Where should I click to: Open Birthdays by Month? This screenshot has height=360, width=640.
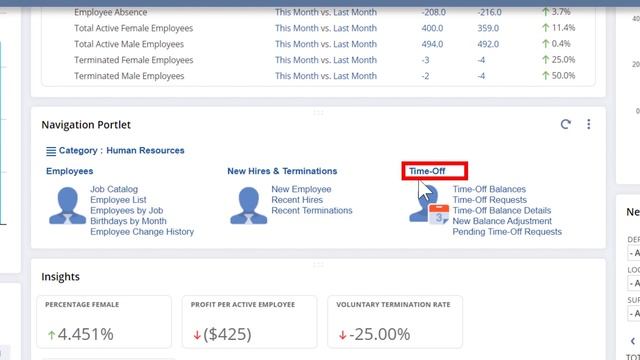[x=128, y=221]
